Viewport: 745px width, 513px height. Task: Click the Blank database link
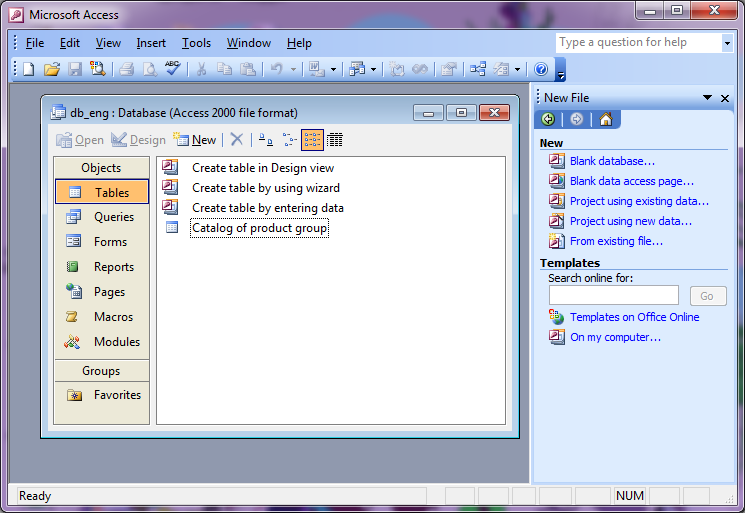(x=612, y=161)
